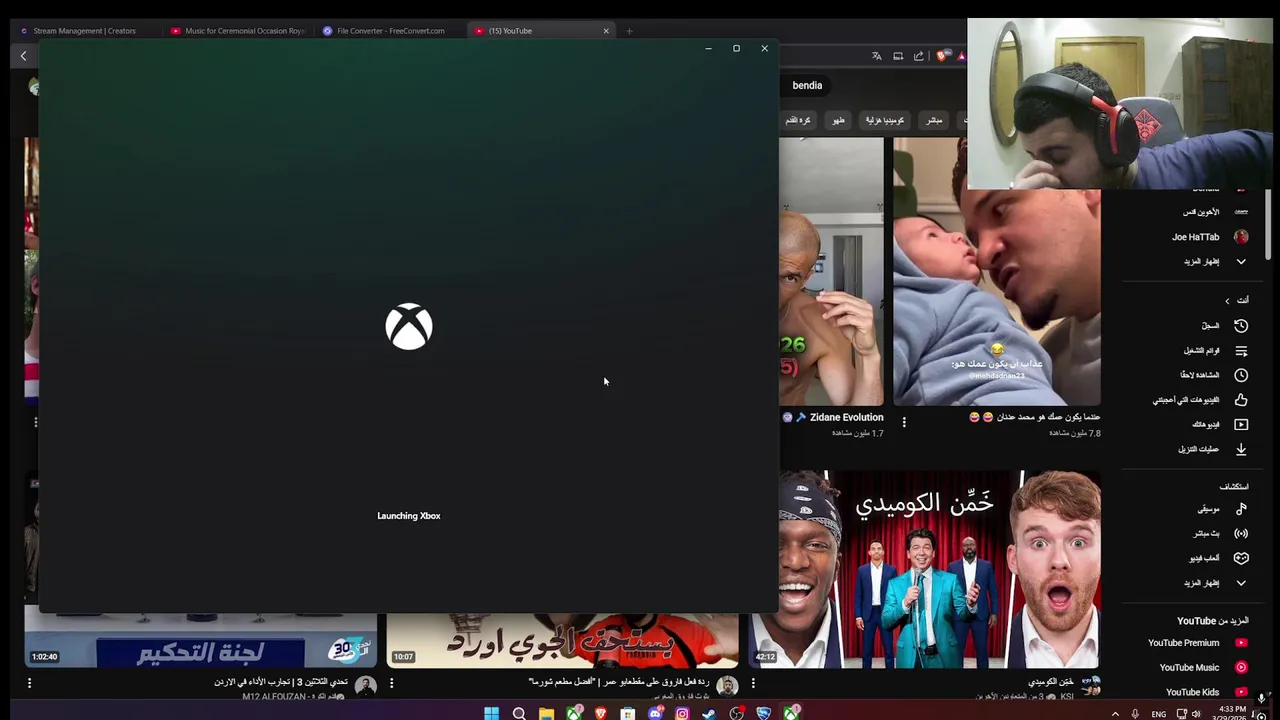Open Your Videos play icon in sidebar
This screenshot has height=720, width=1280.
point(1241,424)
